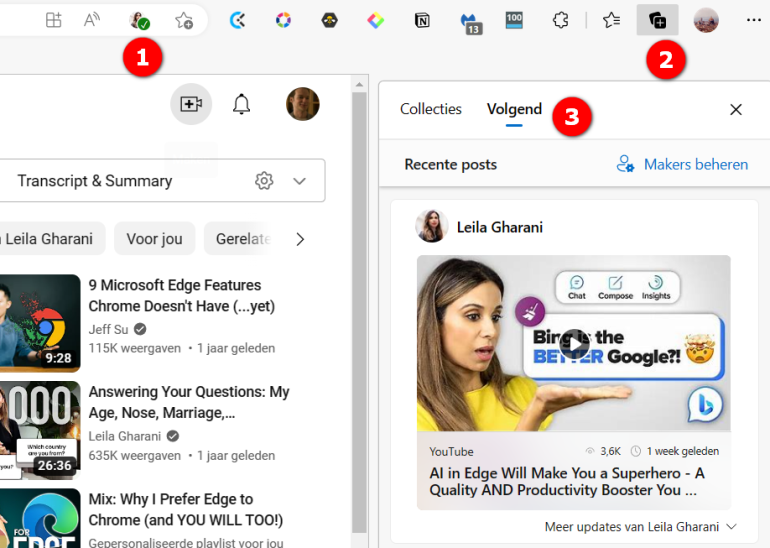
Task: Click Leila Gharani channel under Answering video
Action: (x=125, y=436)
